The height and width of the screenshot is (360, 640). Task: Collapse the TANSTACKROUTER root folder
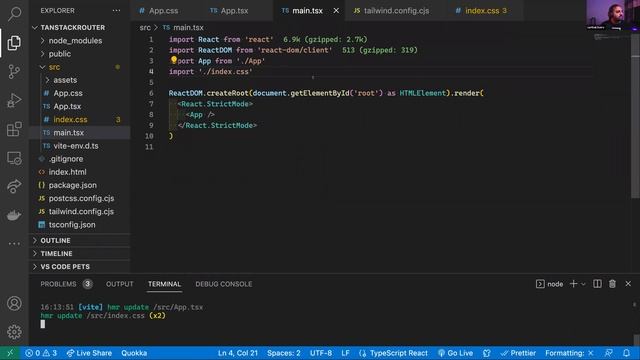pyautogui.click(x=80, y=27)
